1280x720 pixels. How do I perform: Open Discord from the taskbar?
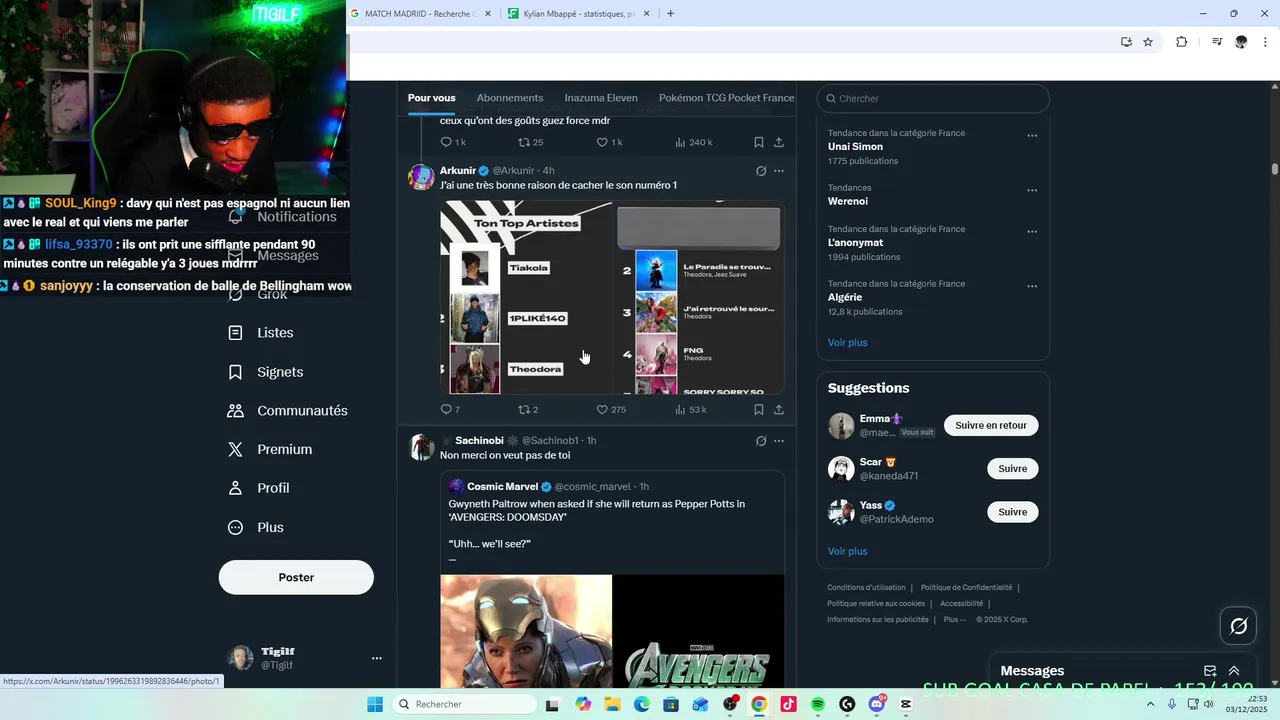click(x=877, y=704)
